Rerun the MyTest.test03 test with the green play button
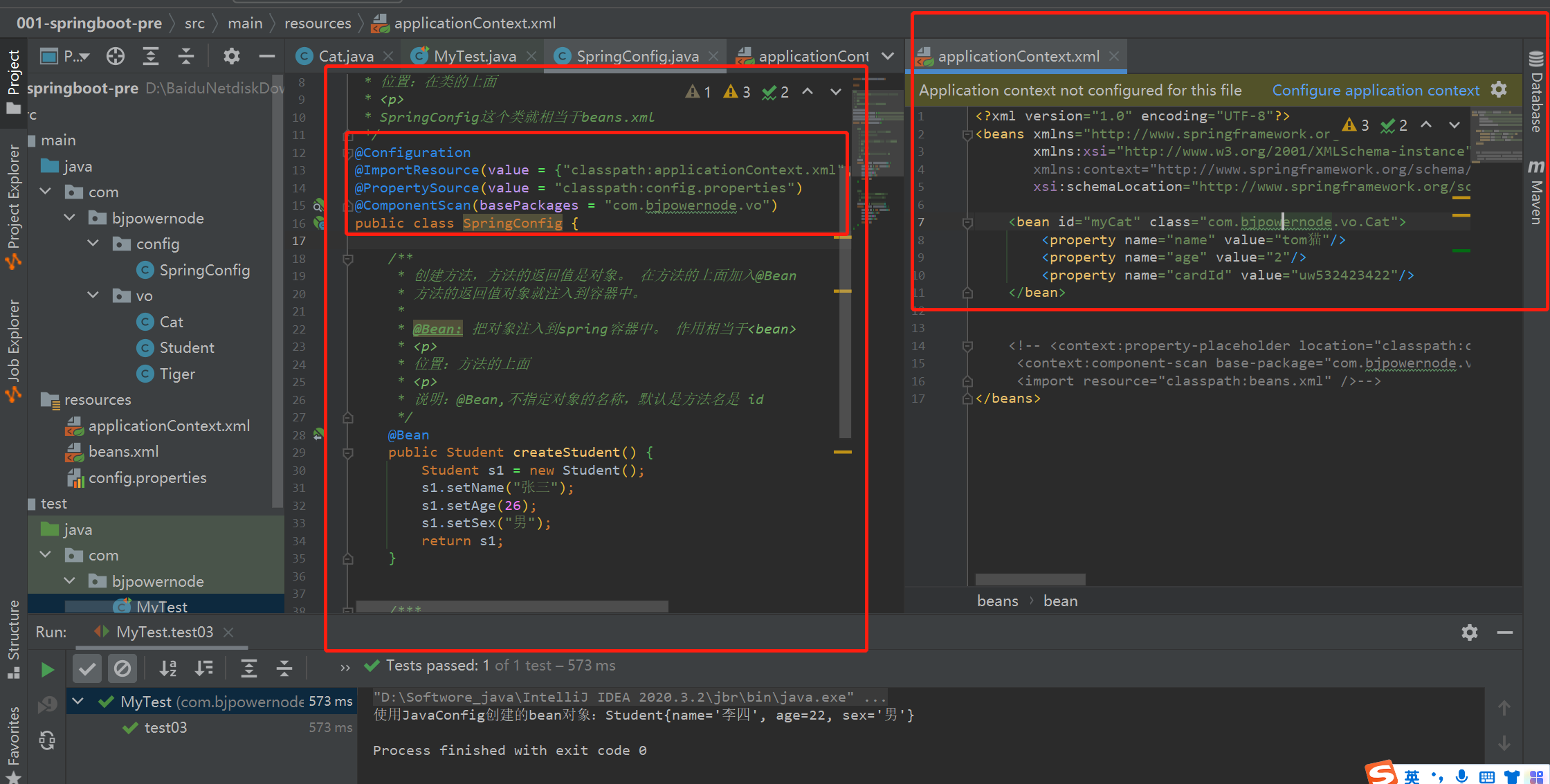Viewport: 1550px width, 784px height. [47, 669]
